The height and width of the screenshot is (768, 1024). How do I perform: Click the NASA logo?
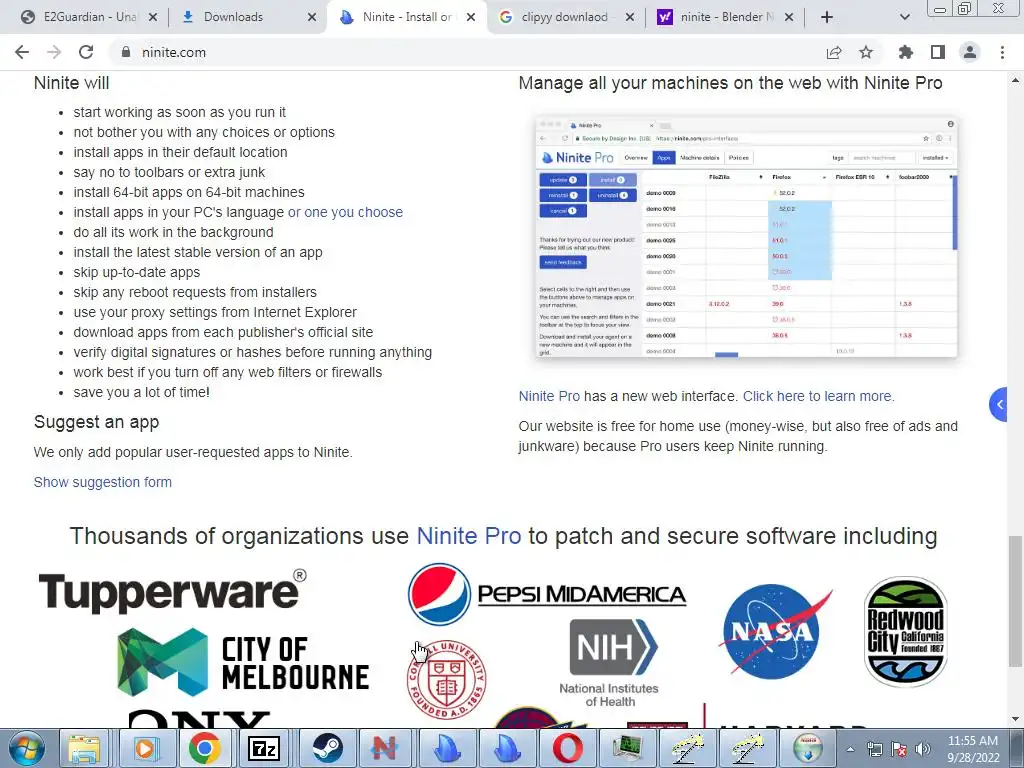point(775,631)
